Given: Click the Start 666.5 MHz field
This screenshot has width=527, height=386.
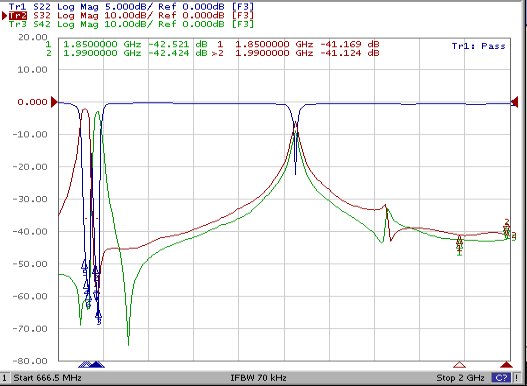Looking at the screenshot, I should [47, 378].
